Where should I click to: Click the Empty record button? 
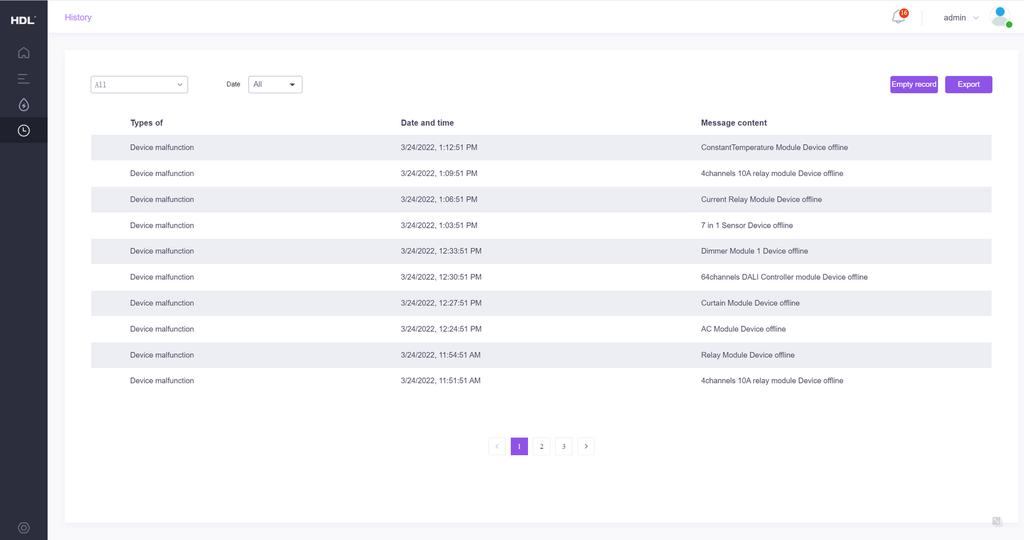[914, 85]
